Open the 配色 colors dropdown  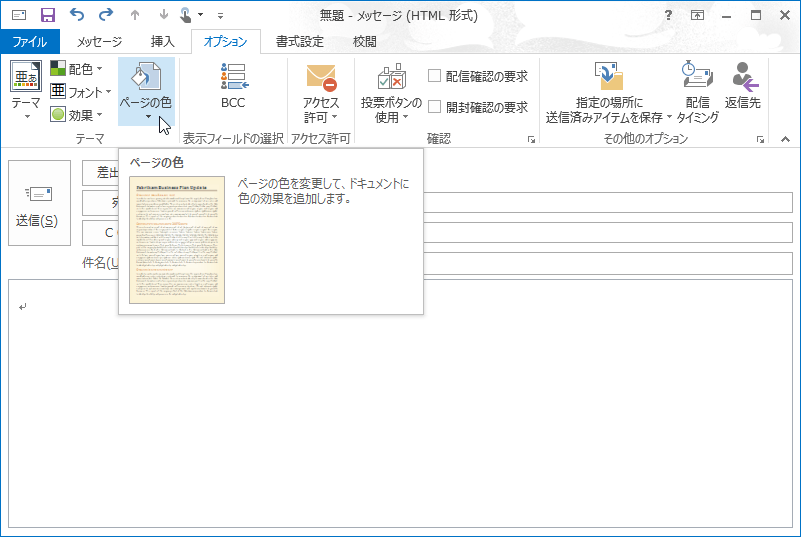point(77,68)
